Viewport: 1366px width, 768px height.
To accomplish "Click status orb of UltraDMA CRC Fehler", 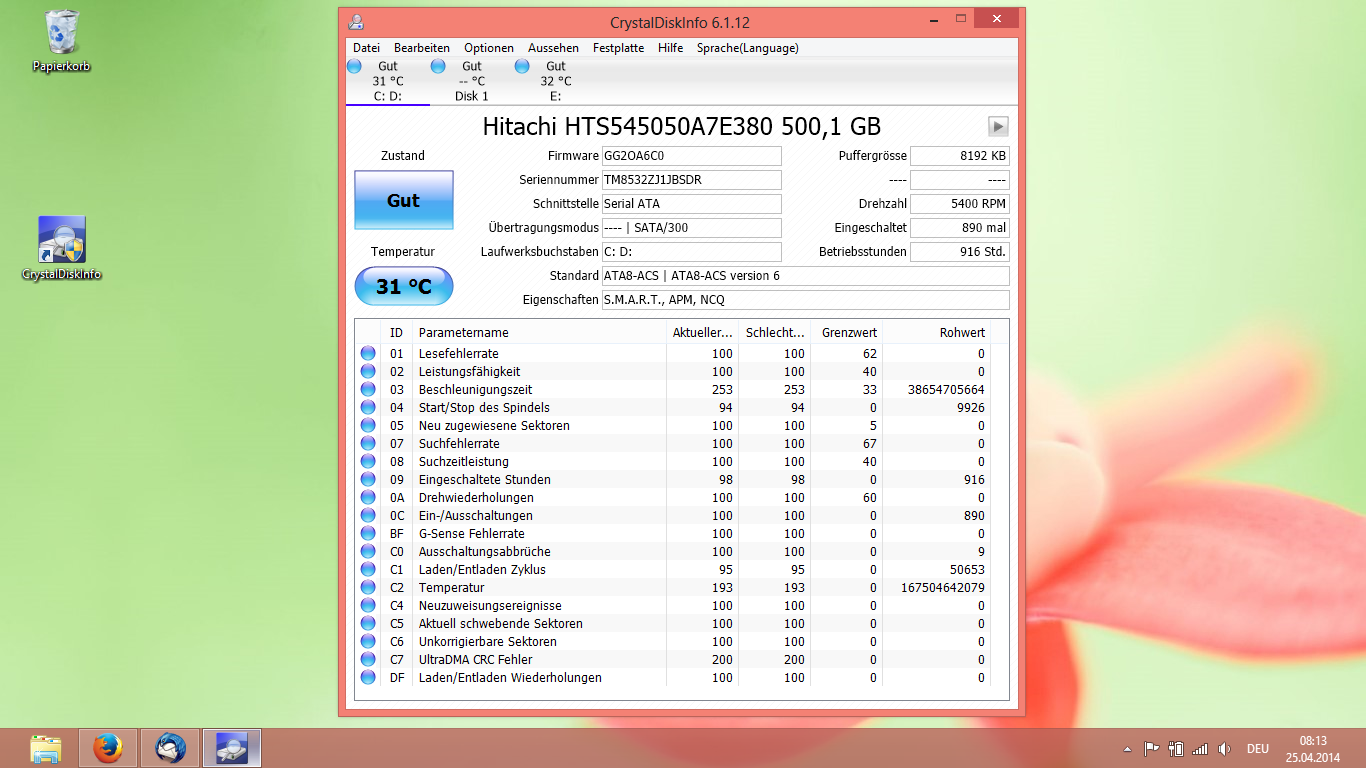I will [x=368, y=659].
